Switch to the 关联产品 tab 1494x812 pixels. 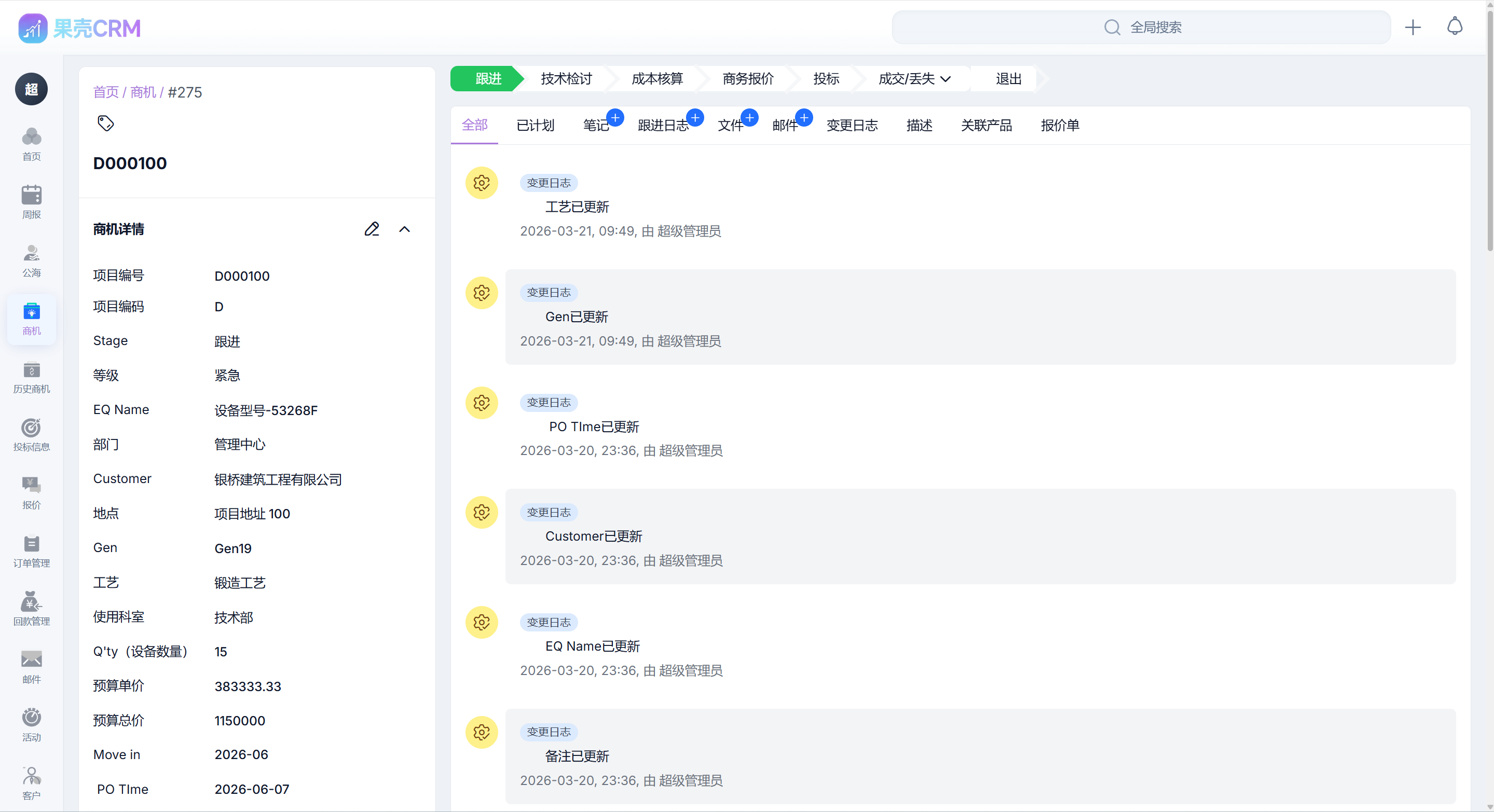(986, 125)
